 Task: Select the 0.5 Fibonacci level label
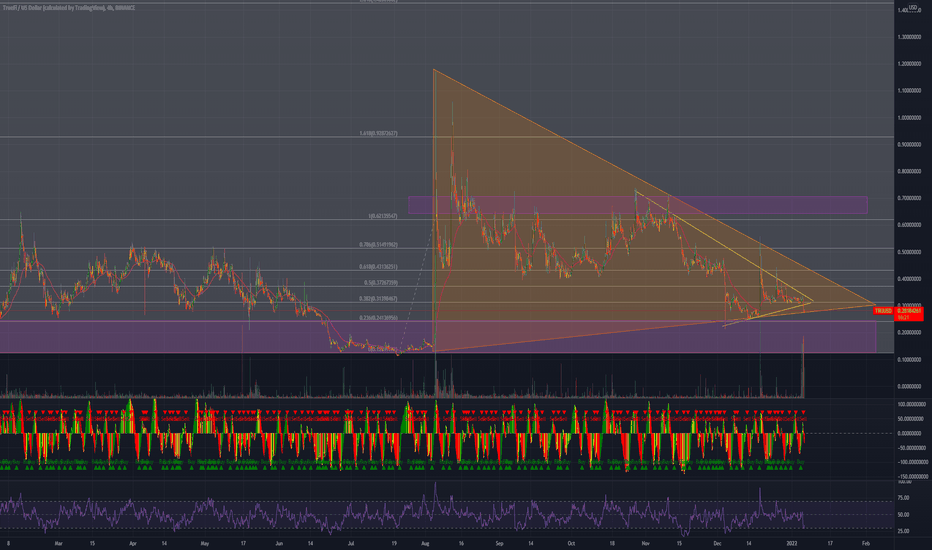click(x=381, y=283)
